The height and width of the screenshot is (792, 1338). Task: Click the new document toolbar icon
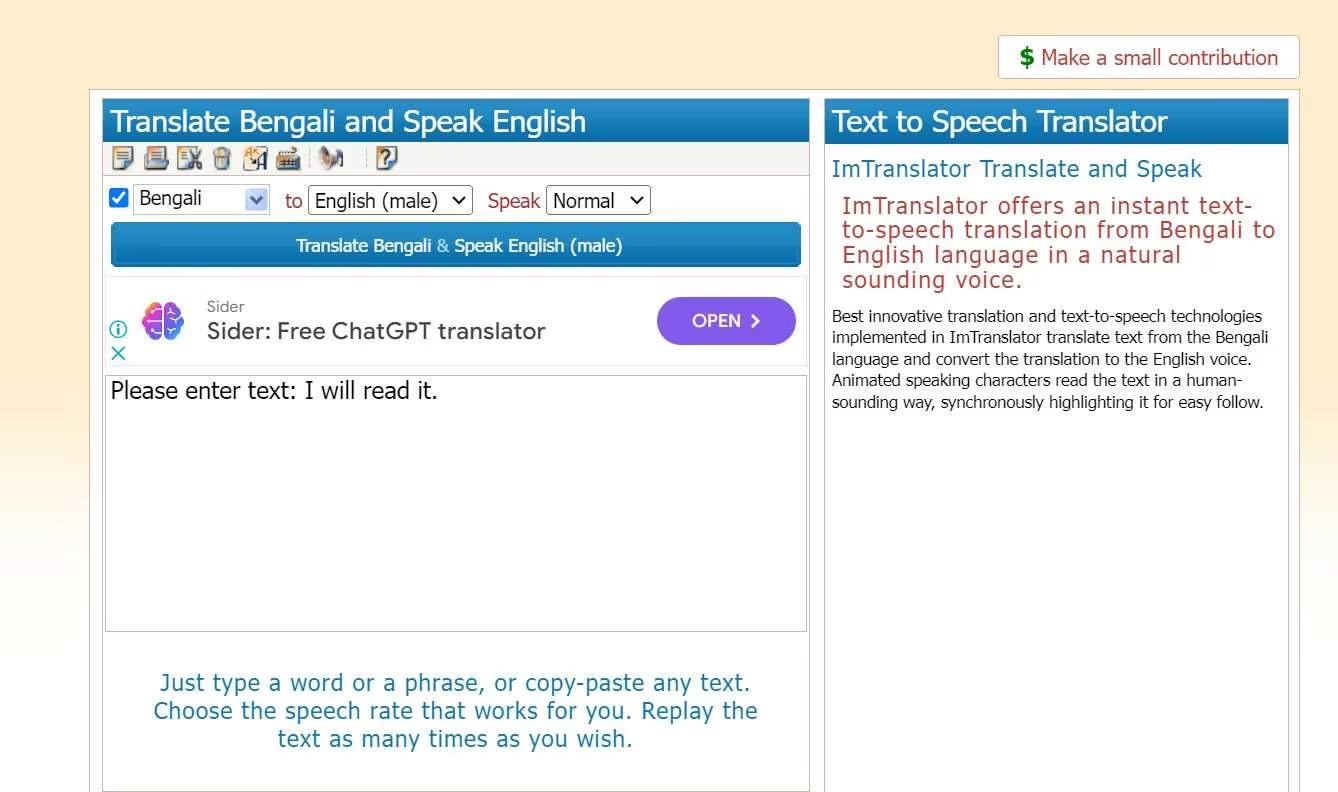[123, 158]
